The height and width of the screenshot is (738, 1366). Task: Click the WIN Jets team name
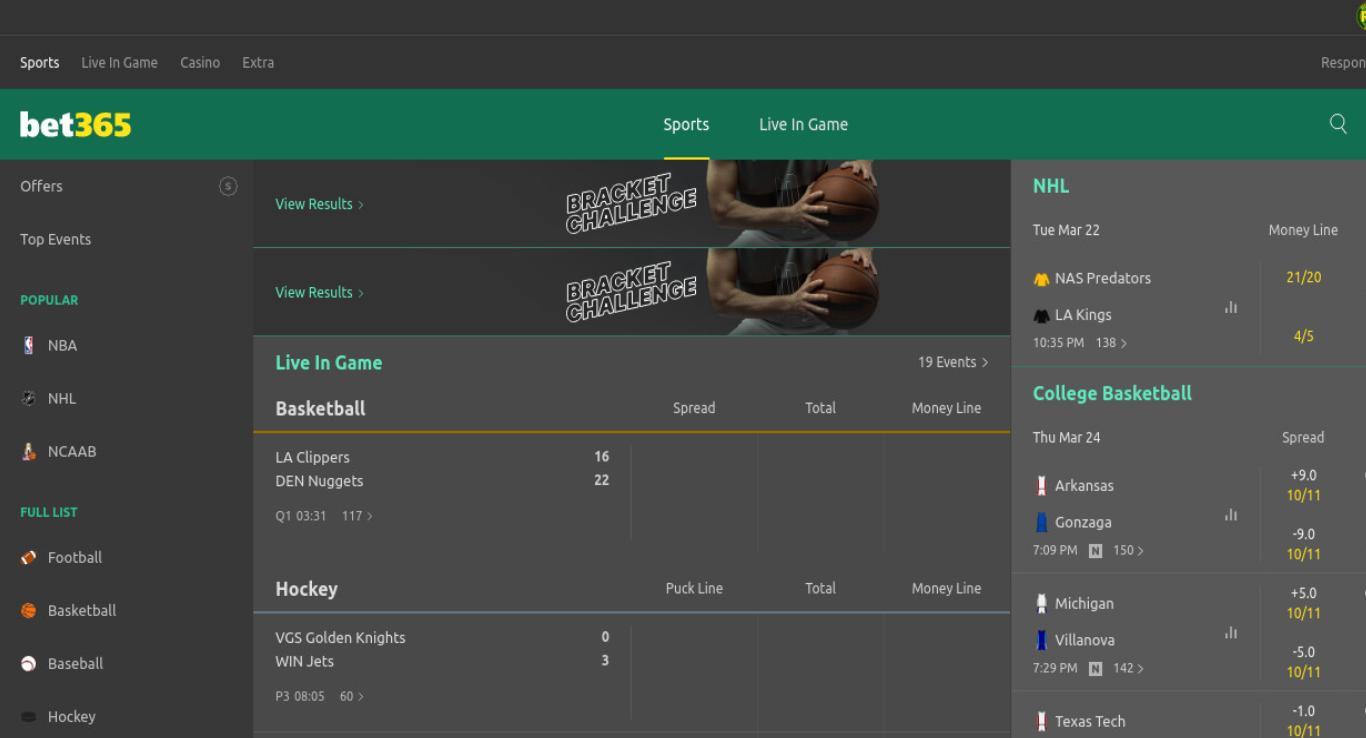(305, 661)
